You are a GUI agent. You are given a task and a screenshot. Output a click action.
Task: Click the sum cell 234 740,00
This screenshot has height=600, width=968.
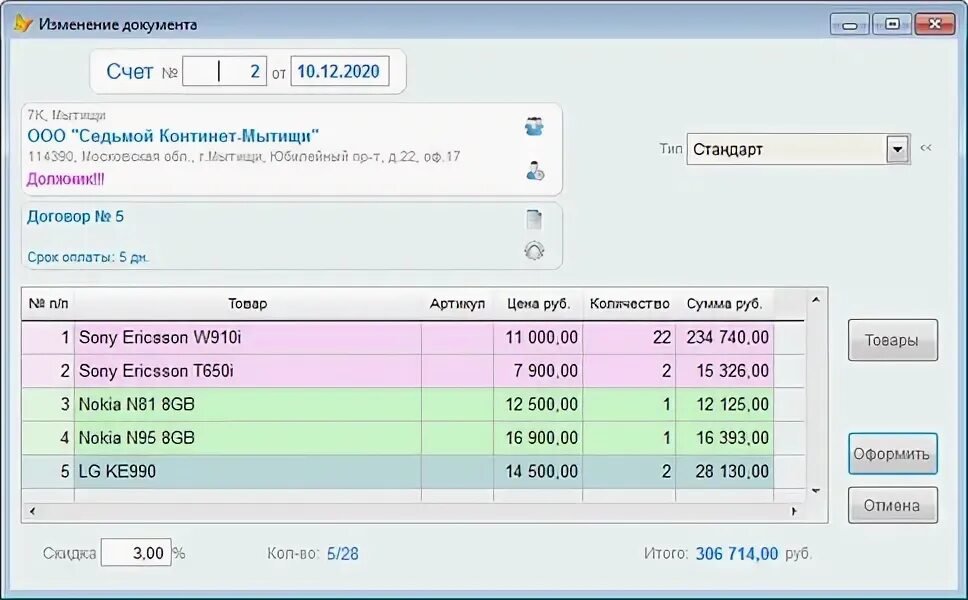coord(725,338)
